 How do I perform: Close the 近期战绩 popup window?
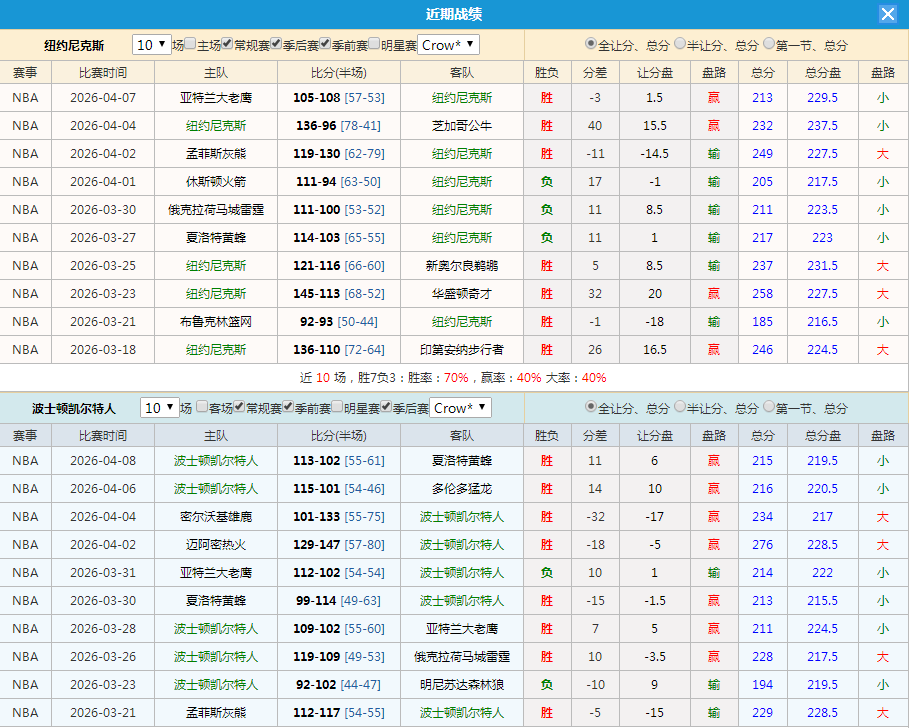pyautogui.click(x=888, y=14)
